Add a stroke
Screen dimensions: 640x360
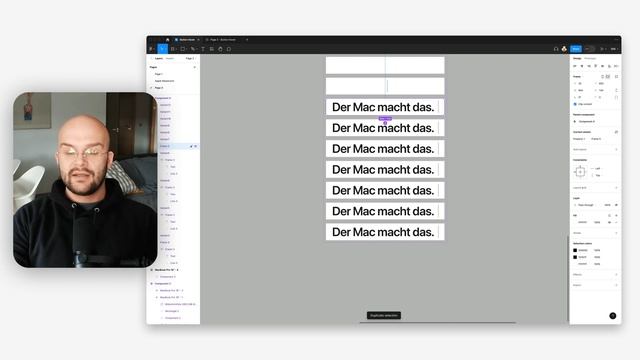pyautogui.click(x=616, y=233)
